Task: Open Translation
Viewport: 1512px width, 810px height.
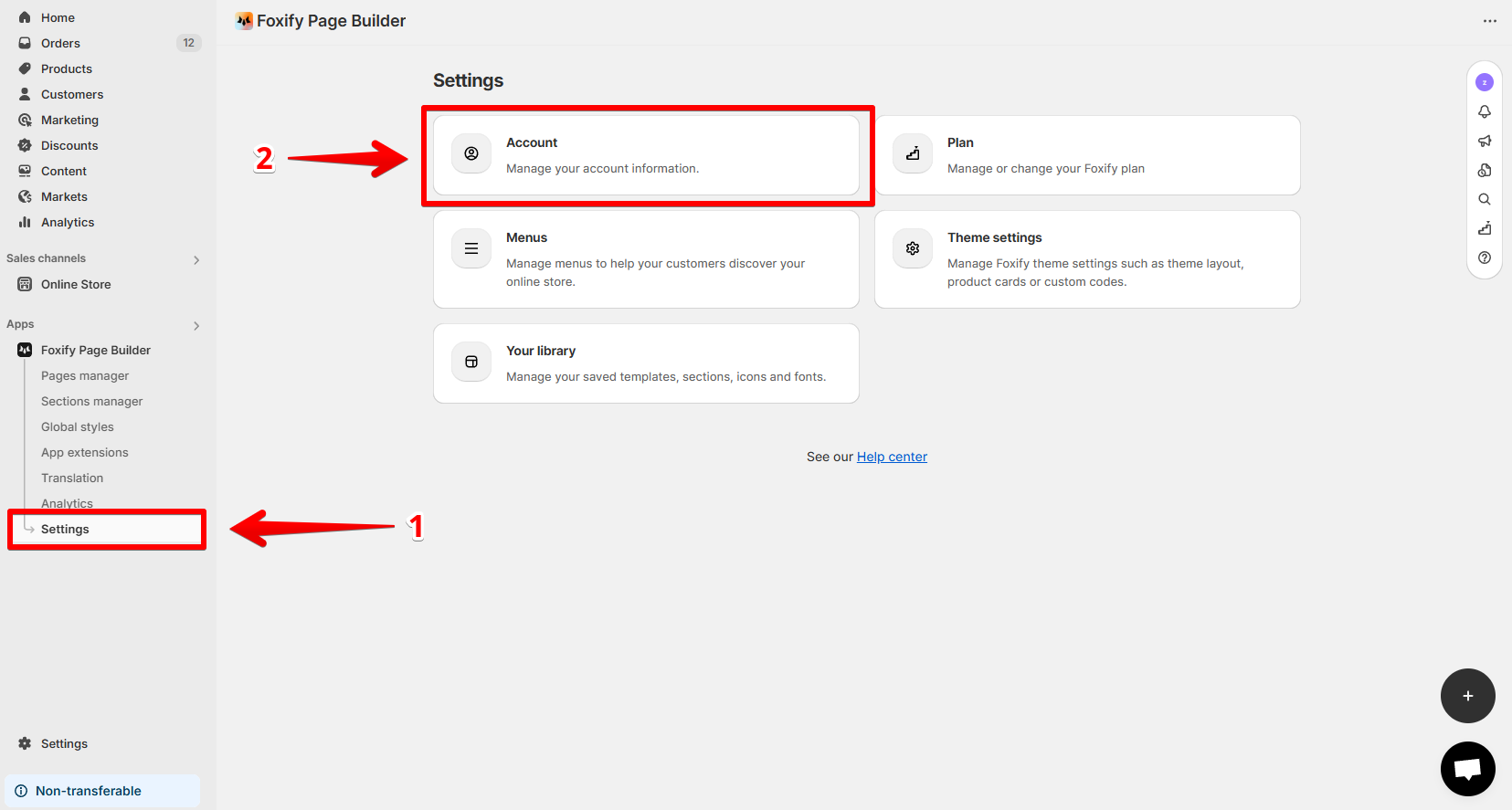Action: pos(72,478)
